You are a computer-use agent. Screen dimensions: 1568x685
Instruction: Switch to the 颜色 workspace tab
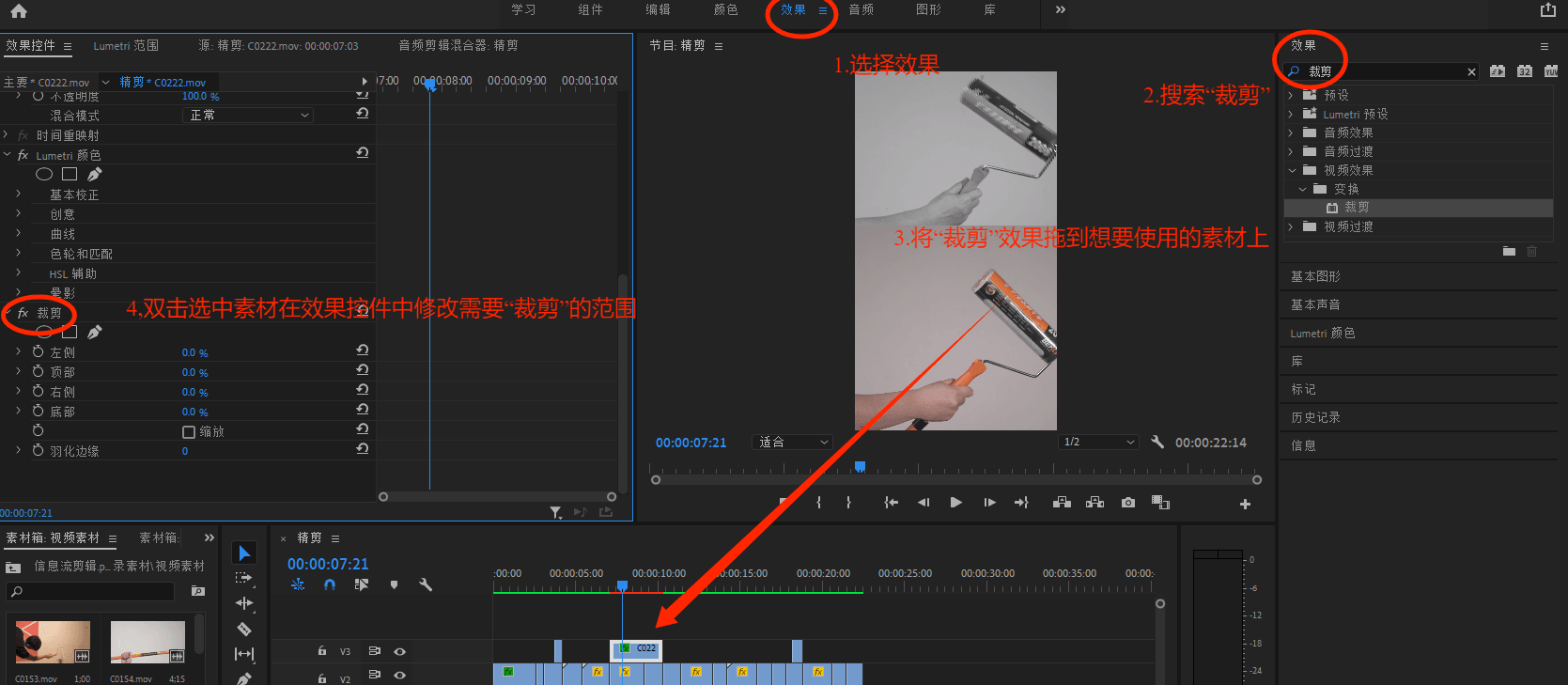click(x=725, y=9)
